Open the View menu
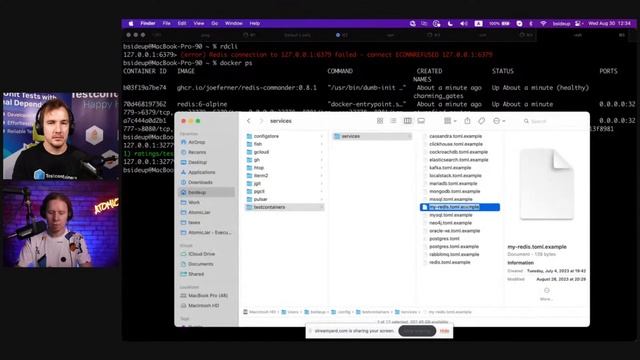 pyautogui.click(x=199, y=23)
